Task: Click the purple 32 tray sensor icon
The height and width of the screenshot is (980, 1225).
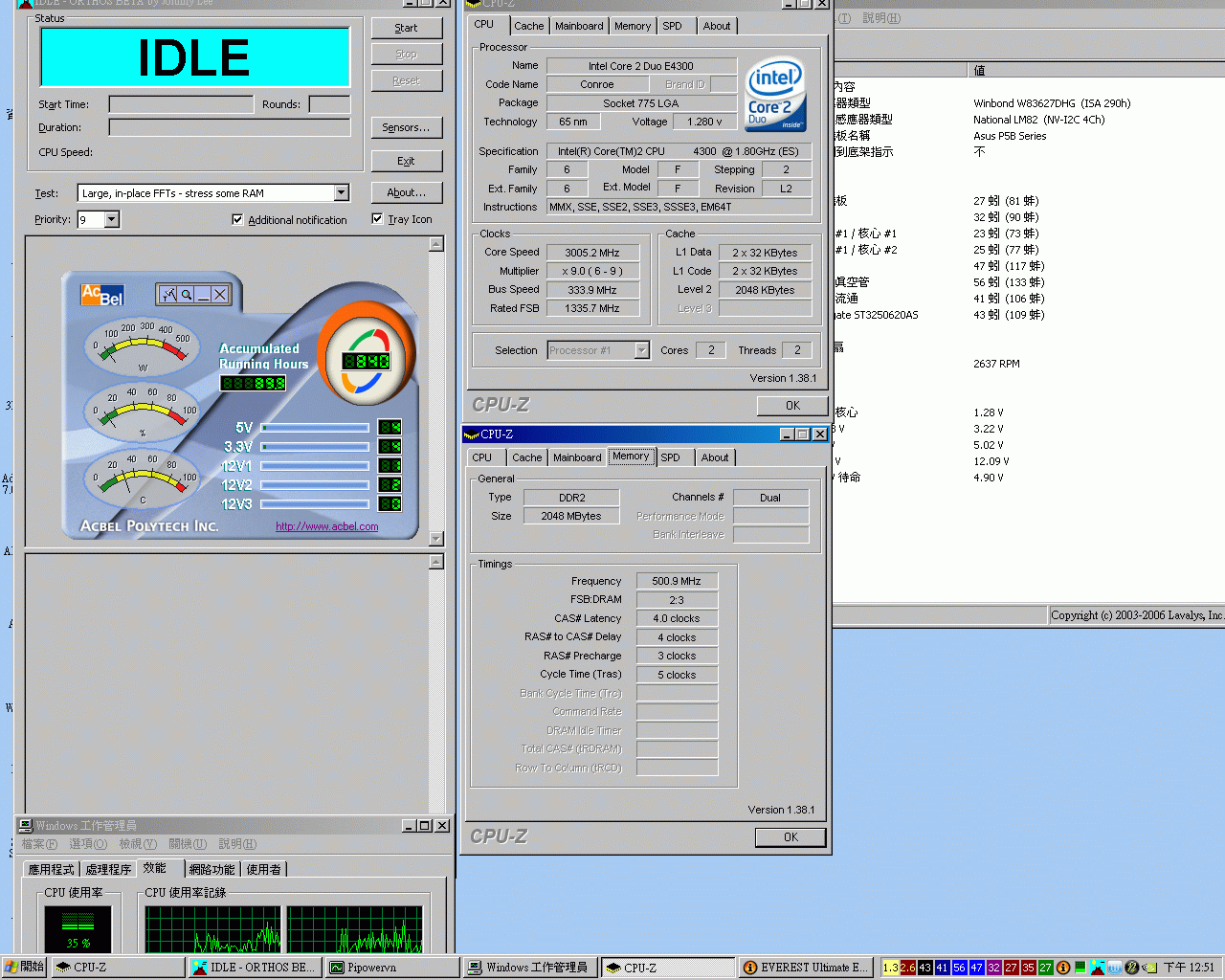Action: pos(994,968)
